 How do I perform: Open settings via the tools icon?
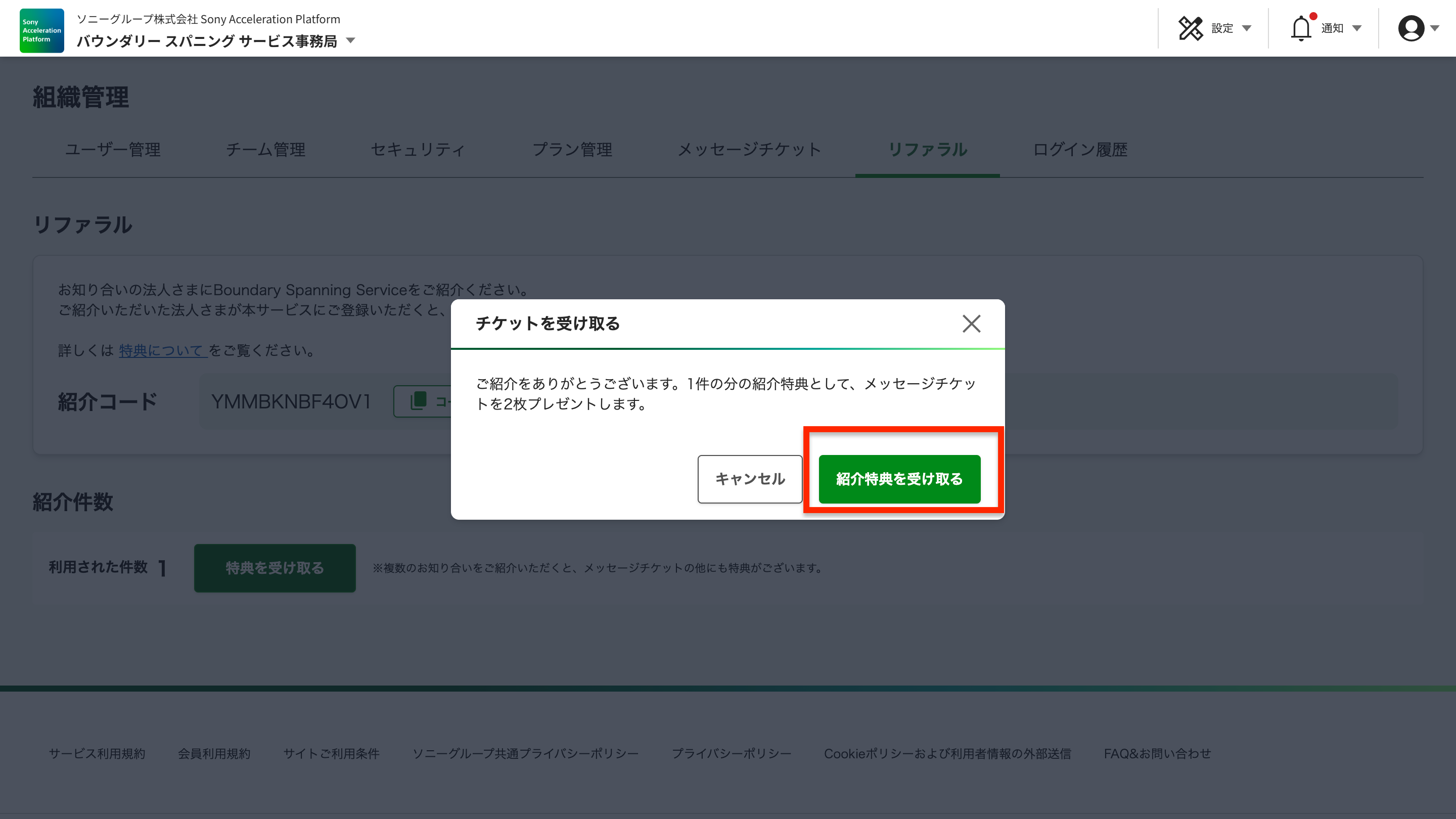pyautogui.click(x=1191, y=28)
